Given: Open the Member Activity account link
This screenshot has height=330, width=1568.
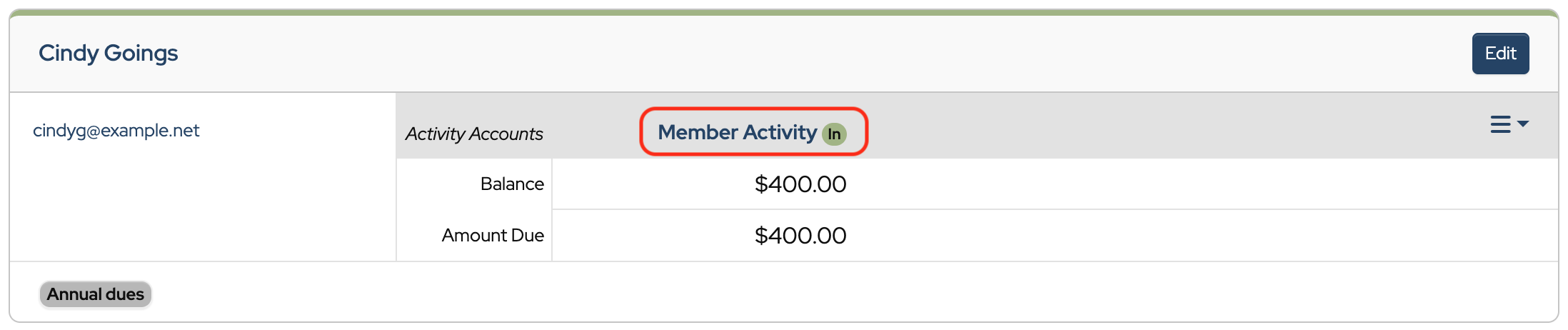Looking at the screenshot, I should pos(737,133).
